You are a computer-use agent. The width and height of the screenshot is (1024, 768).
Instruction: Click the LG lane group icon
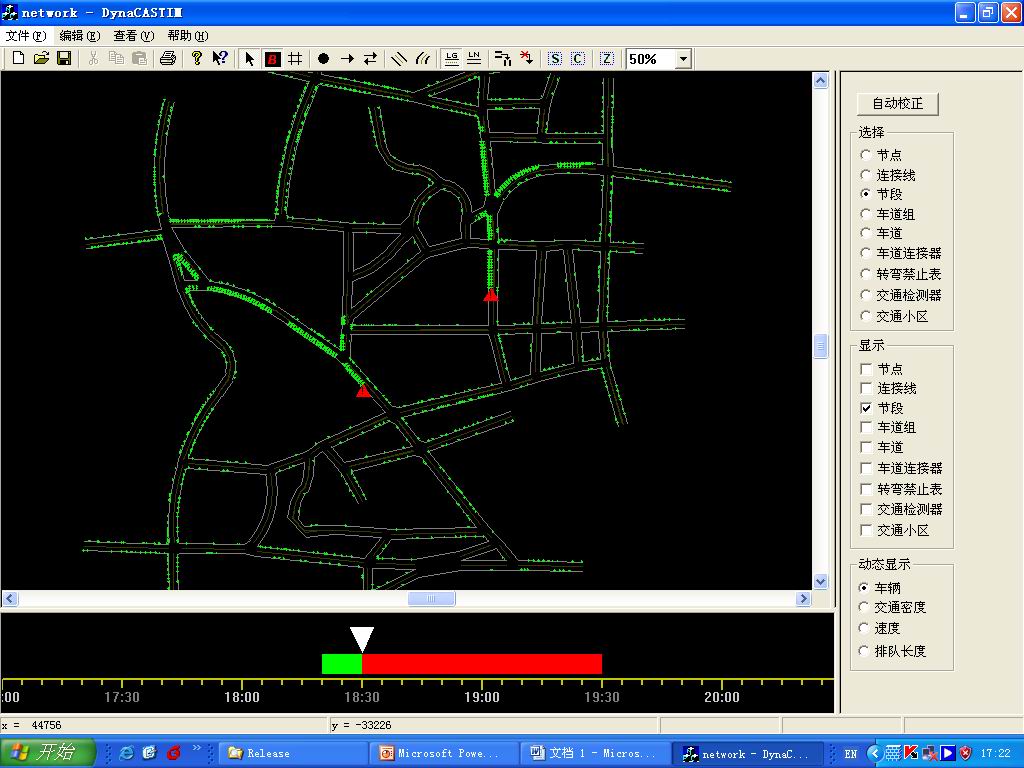pyautogui.click(x=452, y=59)
